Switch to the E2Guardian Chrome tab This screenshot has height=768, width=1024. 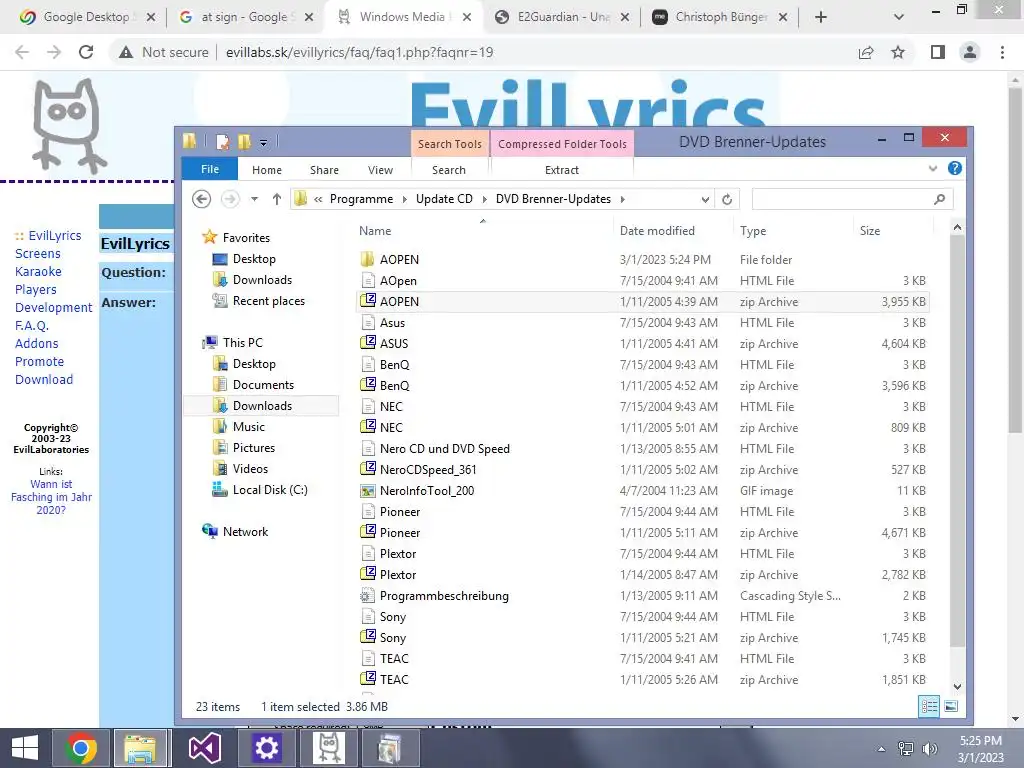coord(563,17)
